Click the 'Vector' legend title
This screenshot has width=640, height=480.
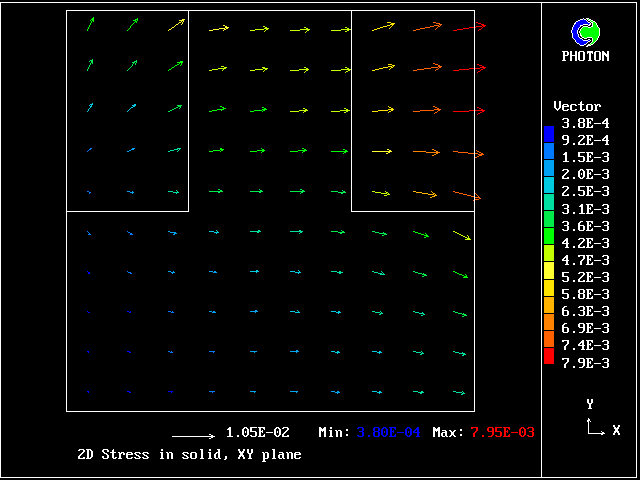click(x=577, y=106)
